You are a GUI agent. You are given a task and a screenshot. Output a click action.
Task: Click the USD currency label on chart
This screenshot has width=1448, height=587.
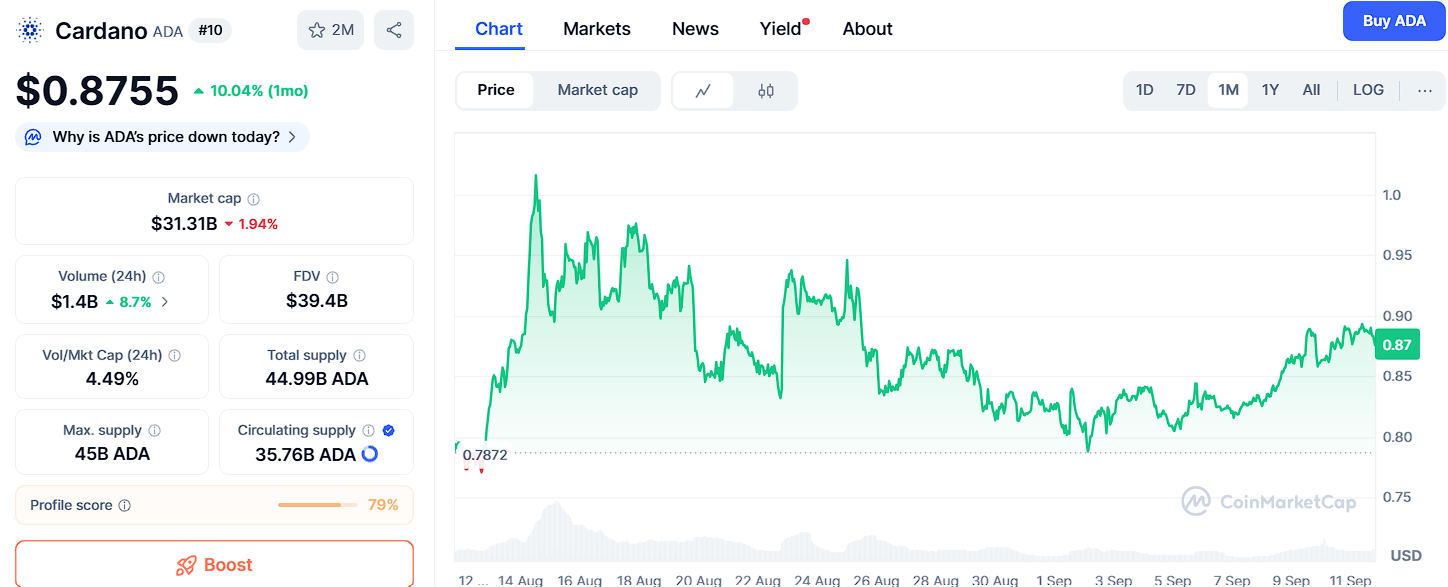[1406, 555]
